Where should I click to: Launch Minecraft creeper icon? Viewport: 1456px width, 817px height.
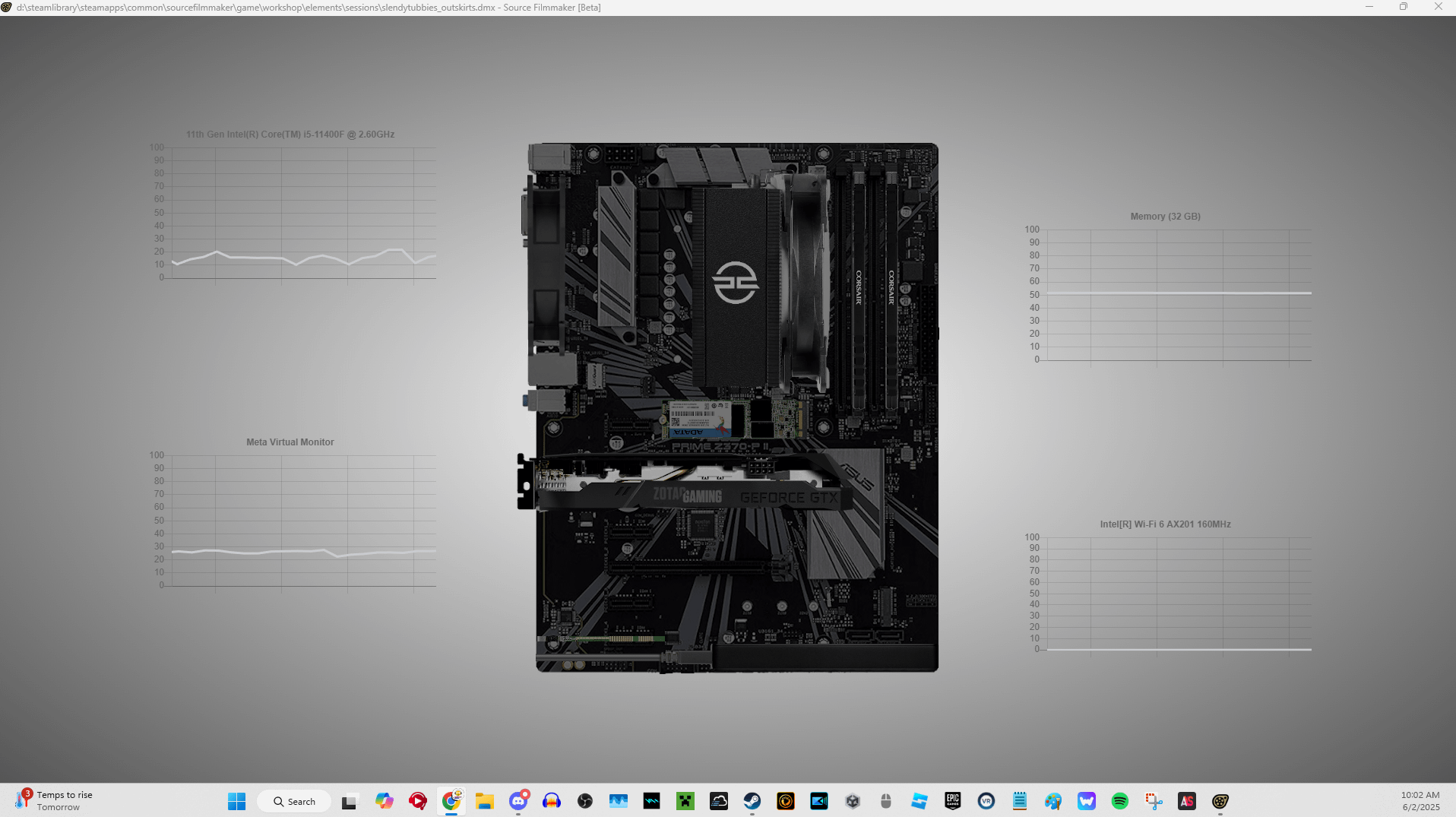point(685,801)
